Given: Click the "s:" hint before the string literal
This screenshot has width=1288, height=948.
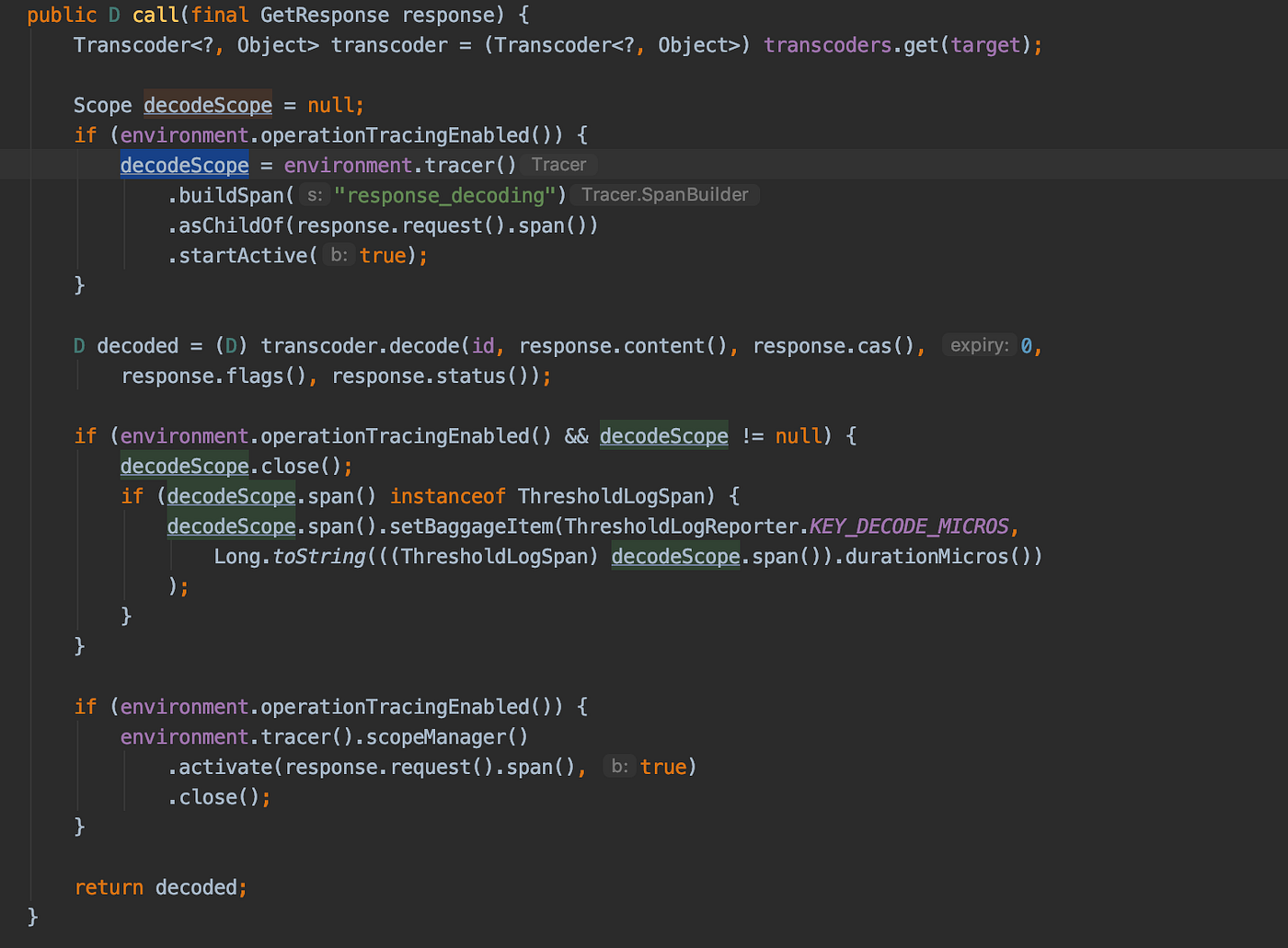Looking at the screenshot, I should click(314, 194).
